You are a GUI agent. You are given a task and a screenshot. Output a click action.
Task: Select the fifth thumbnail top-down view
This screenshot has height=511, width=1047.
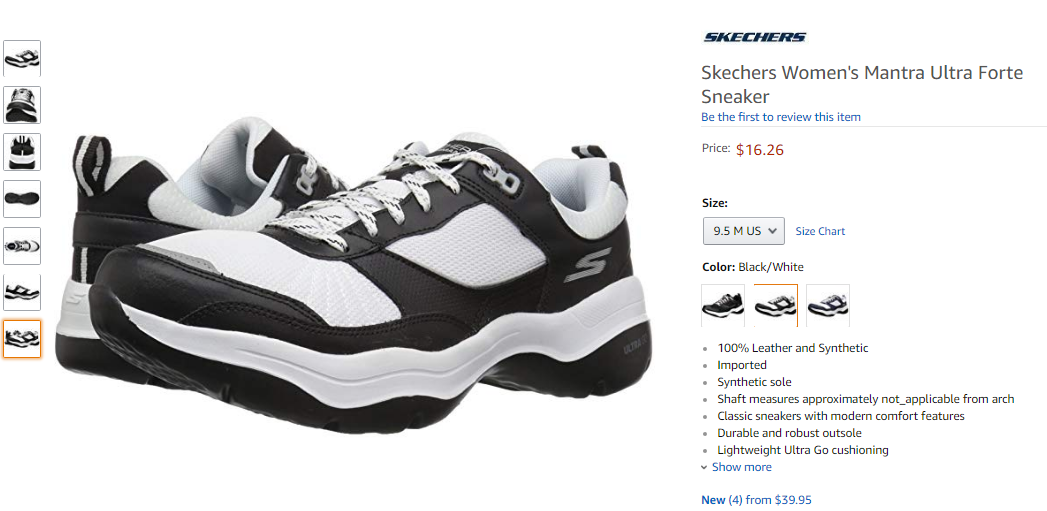click(22, 246)
